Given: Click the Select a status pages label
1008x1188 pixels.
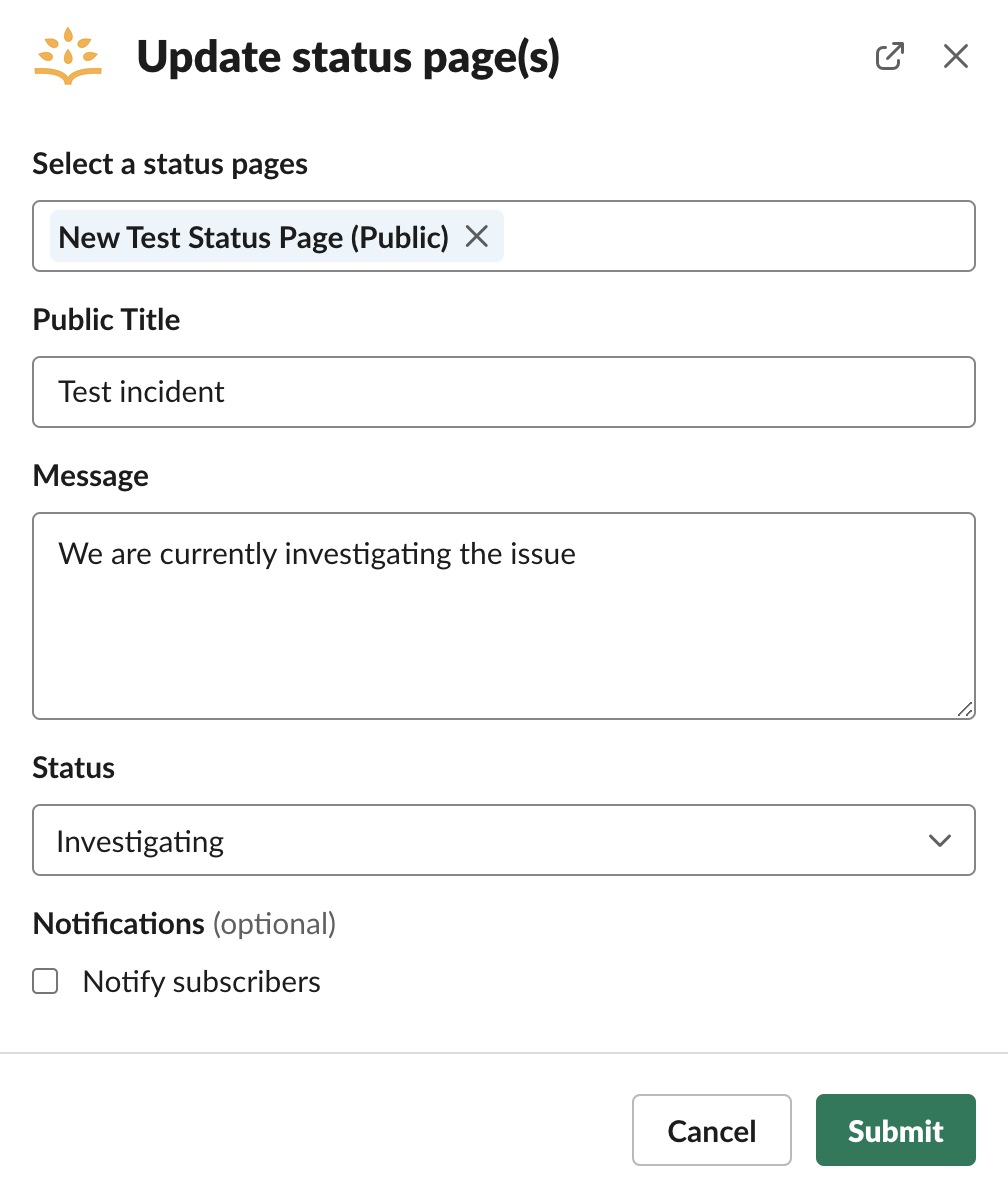Looking at the screenshot, I should pyautogui.click(x=170, y=164).
